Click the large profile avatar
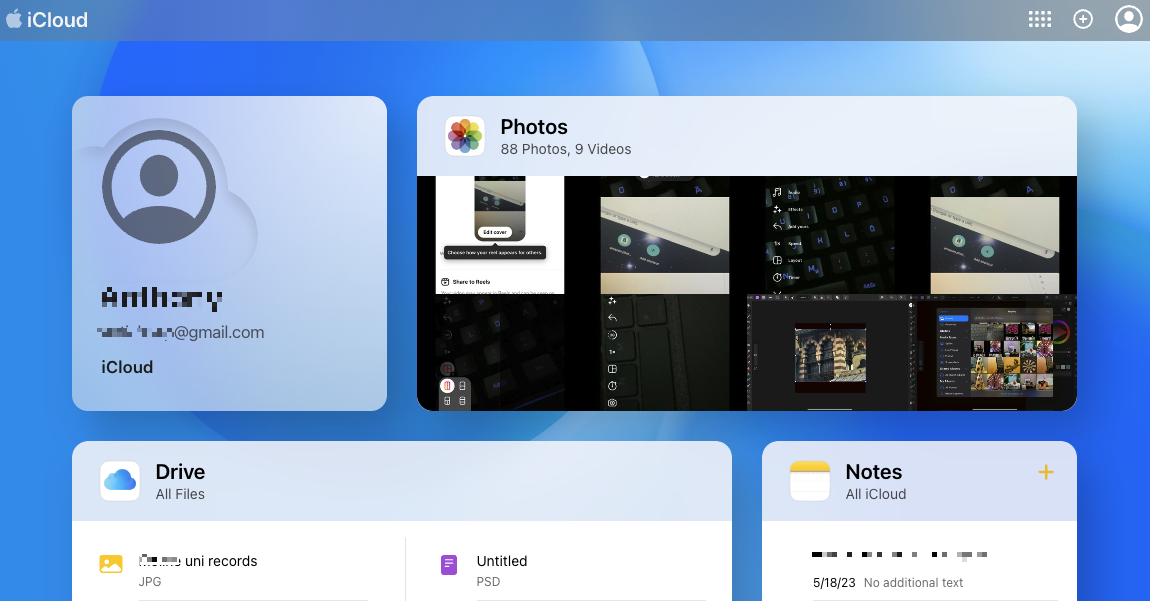Viewport: 1150px width, 601px height. coord(159,187)
